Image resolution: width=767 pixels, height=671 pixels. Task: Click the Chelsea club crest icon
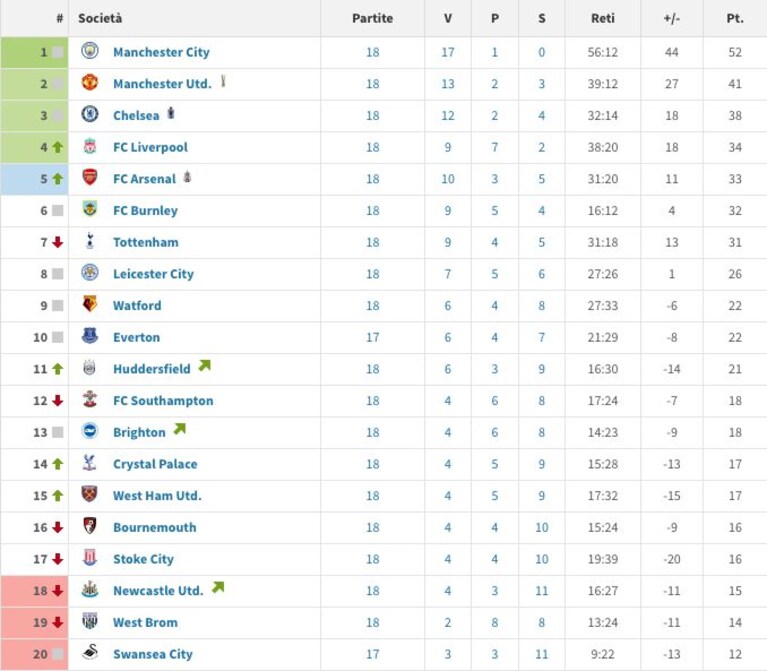pyautogui.click(x=90, y=114)
